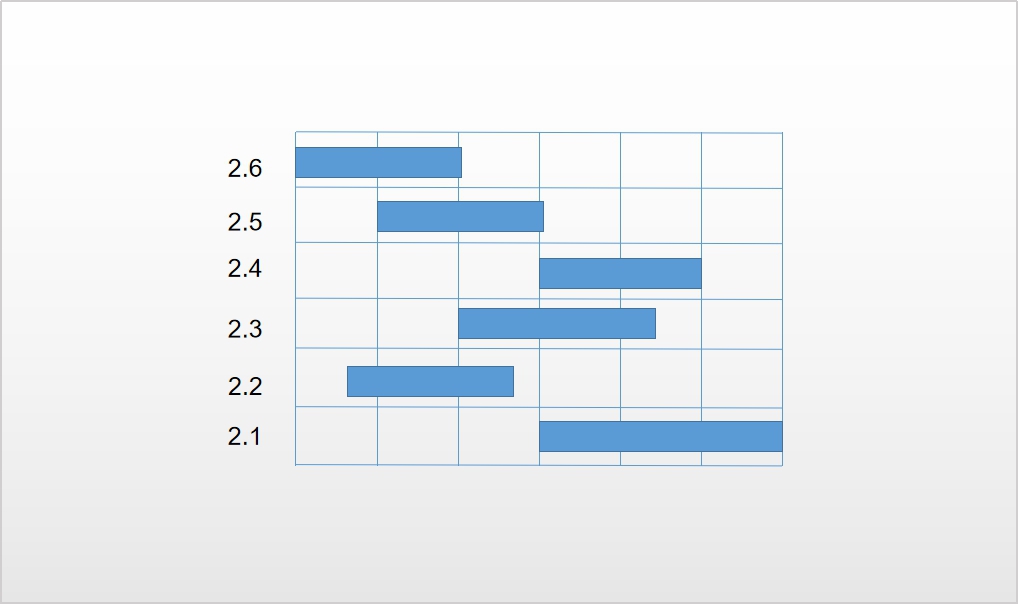Click the 2.4 row label
1019x604 pixels.
coord(245,269)
